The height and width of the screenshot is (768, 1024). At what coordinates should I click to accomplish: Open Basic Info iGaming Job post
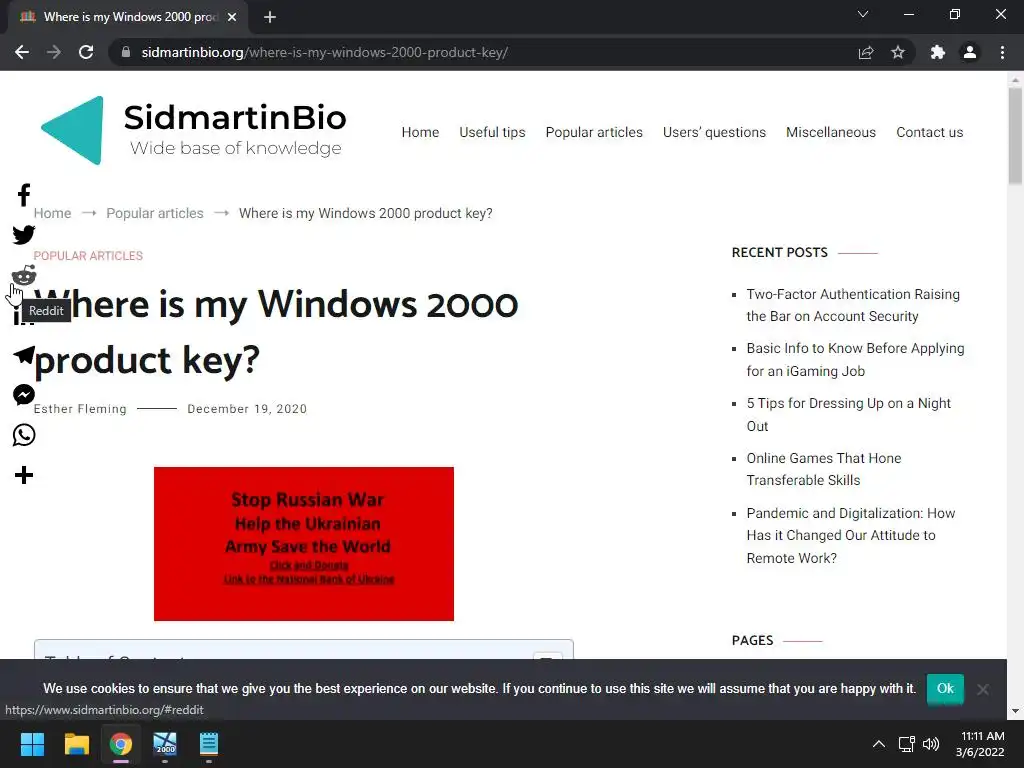[x=855, y=359]
